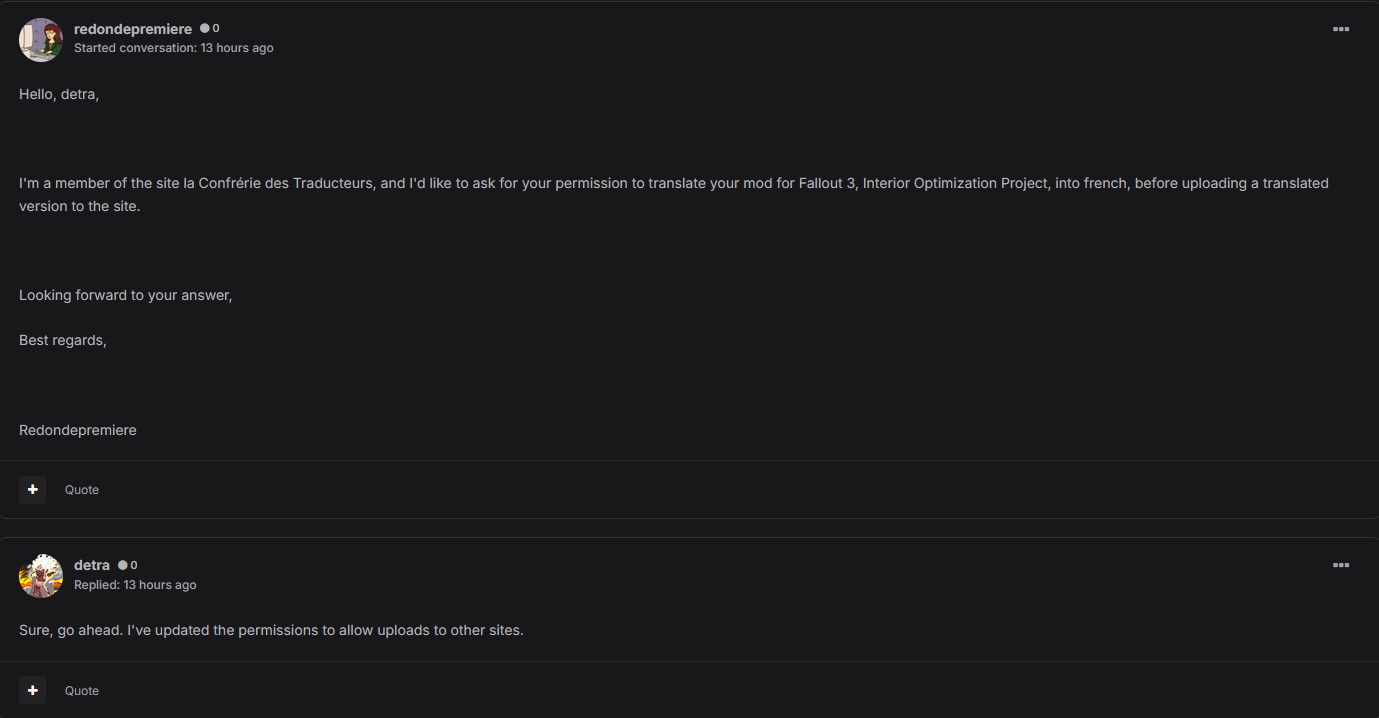The height and width of the screenshot is (718, 1379).
Task: Quote detra's reply
Action: pyautogui.click(x=82, y=691)
